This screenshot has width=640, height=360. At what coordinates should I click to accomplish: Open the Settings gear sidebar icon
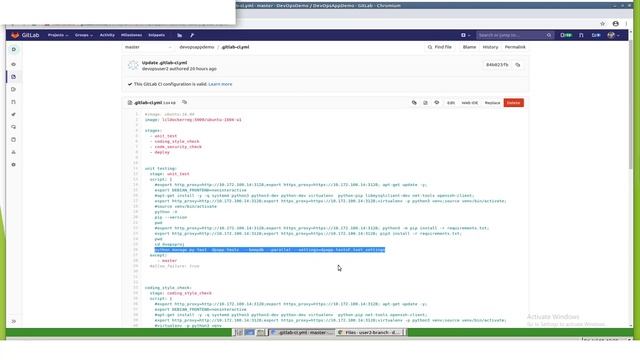[13, 165]
